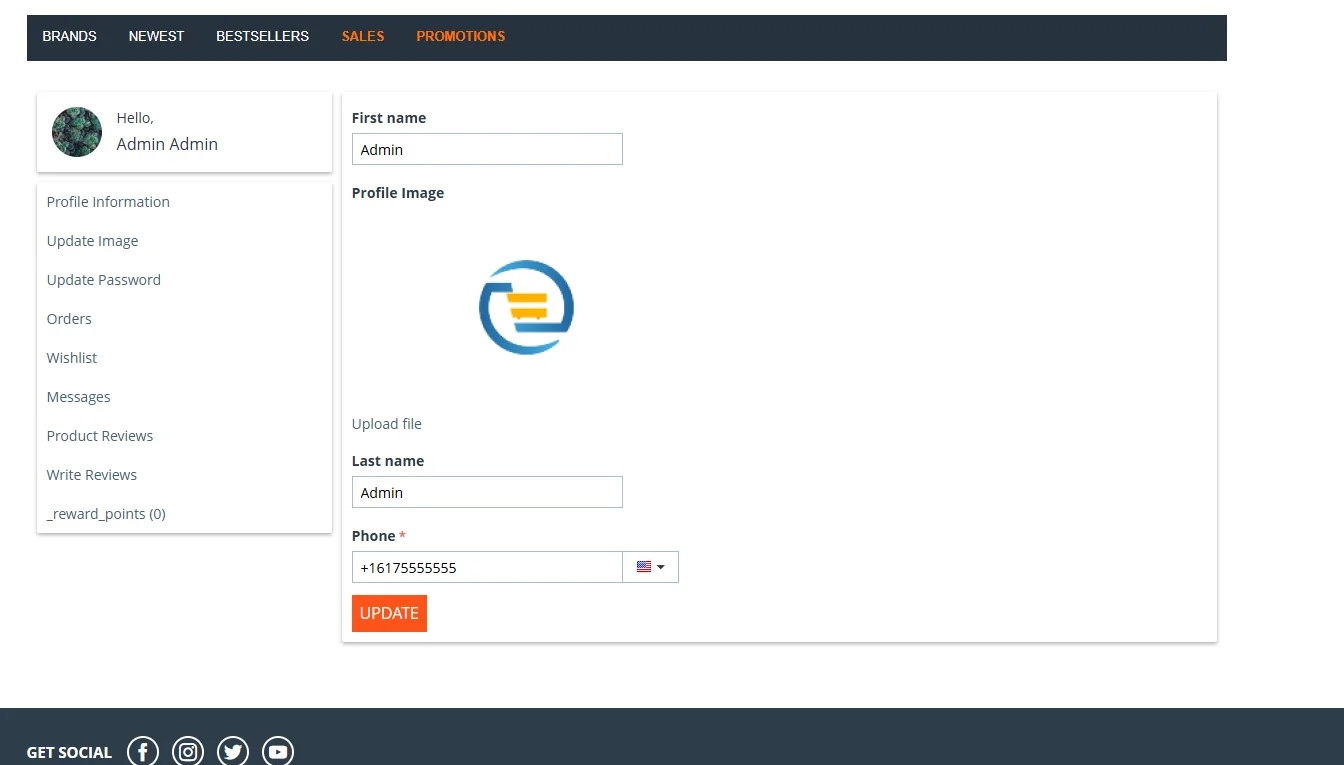Click the Admin avatar picture in sidebar

(x=77, y=132)
